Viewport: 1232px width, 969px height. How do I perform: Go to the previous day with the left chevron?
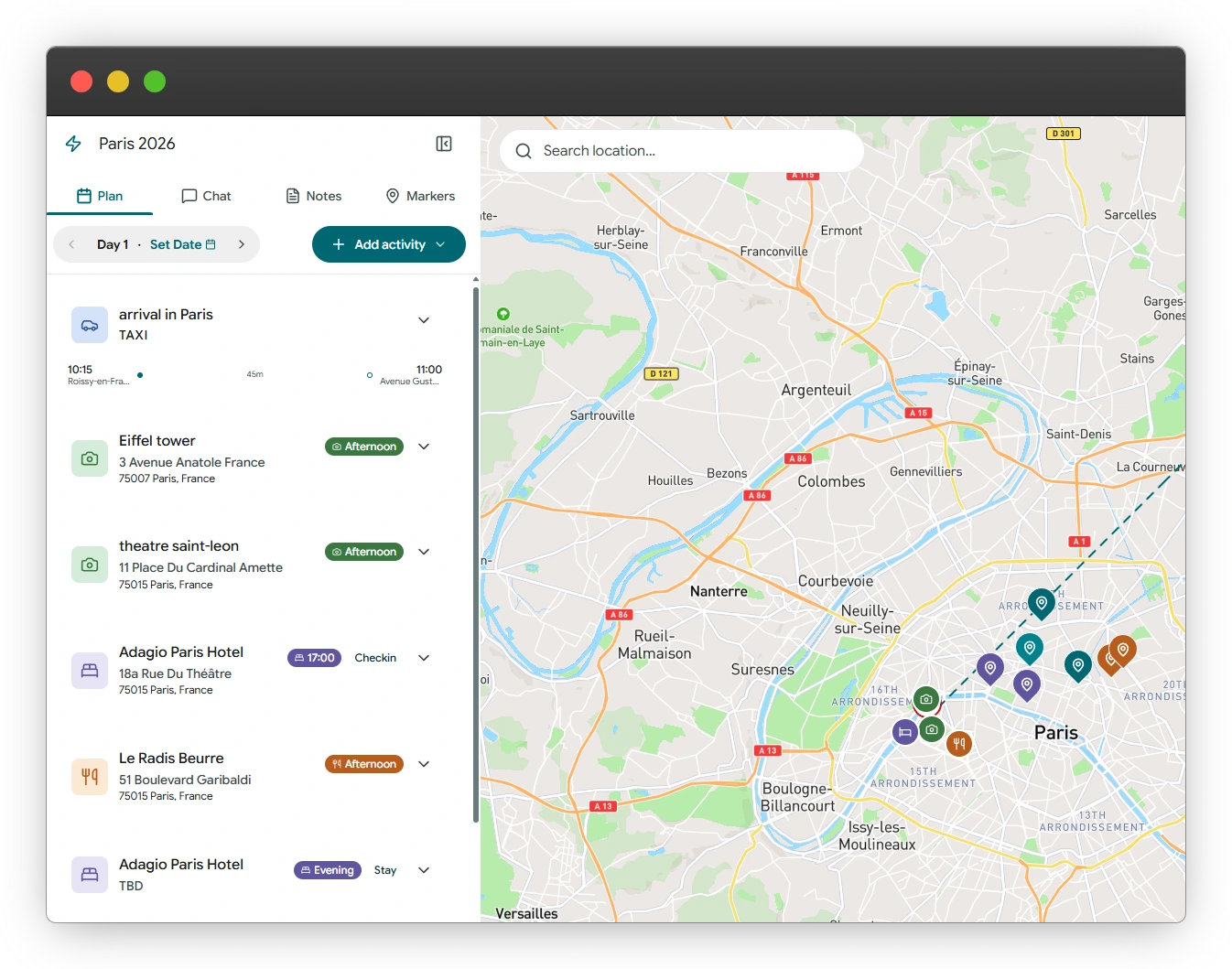point(71,244)
